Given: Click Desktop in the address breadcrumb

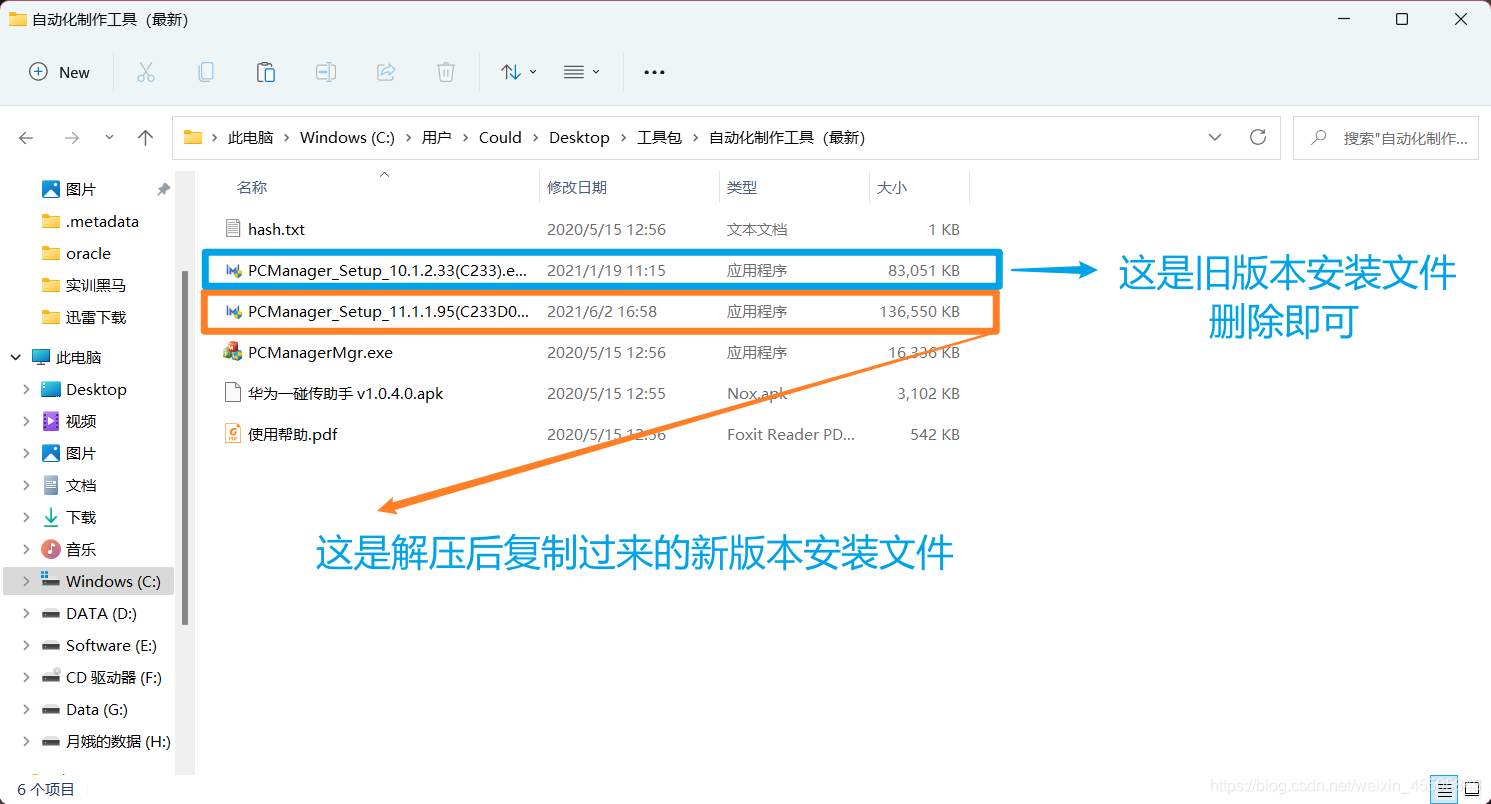Looking at the screenshot, I should (x=579, y=138).
